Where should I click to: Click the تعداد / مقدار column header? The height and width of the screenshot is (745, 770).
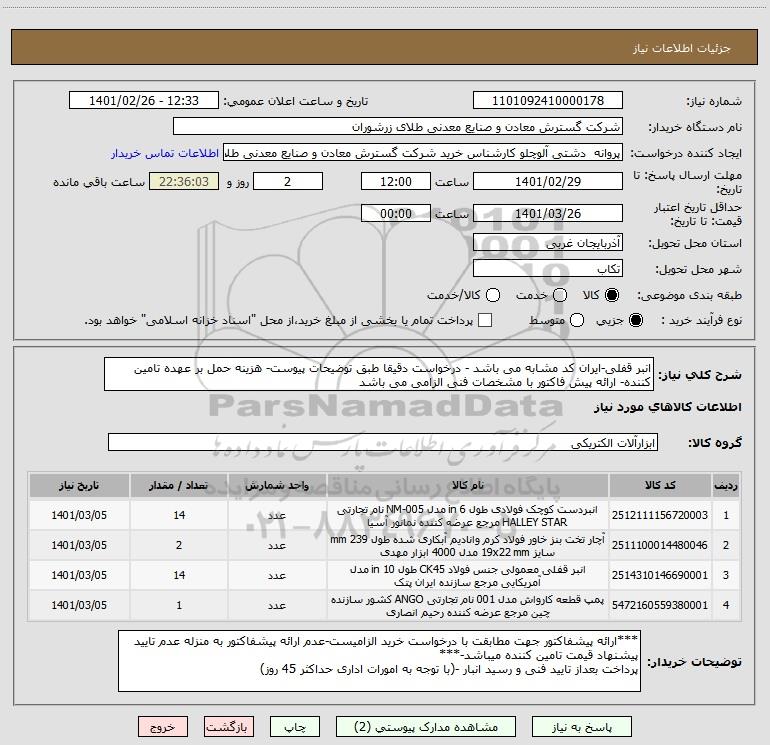coord(179,486)
